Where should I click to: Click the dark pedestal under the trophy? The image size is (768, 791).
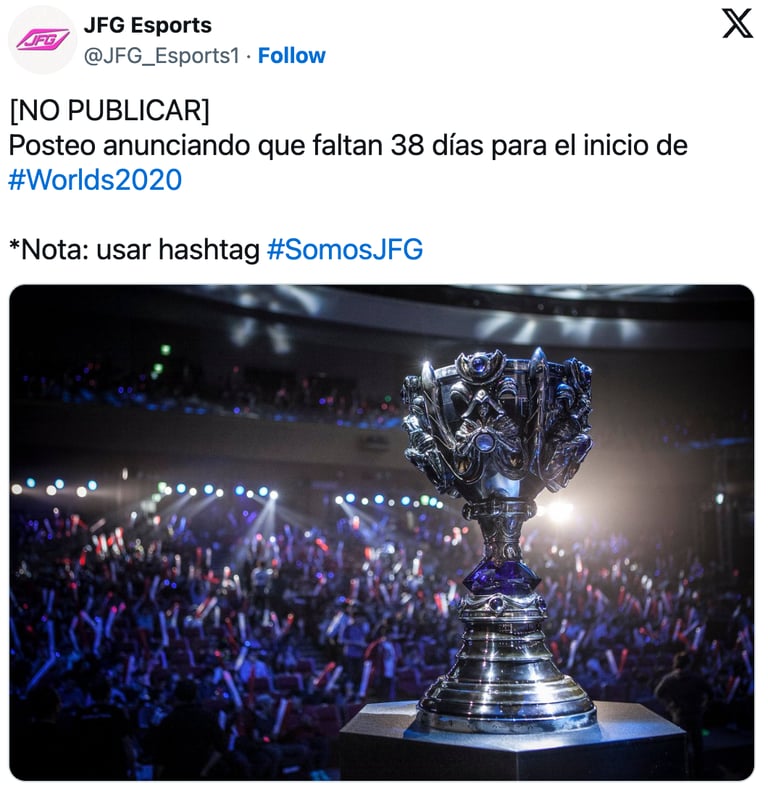point(512,746)
